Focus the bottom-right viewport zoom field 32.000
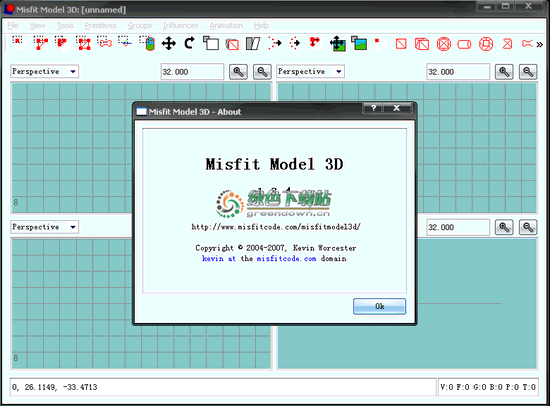The height and width of the screenshot is (406, 550). point(458,227)
